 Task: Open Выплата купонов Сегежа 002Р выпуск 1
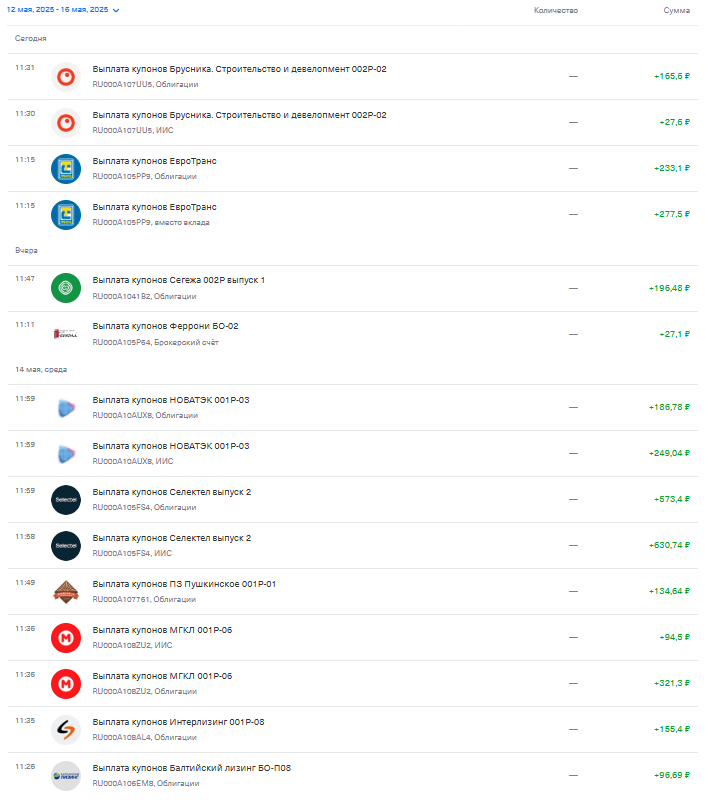pyautogui.click(x=352, y=288)
